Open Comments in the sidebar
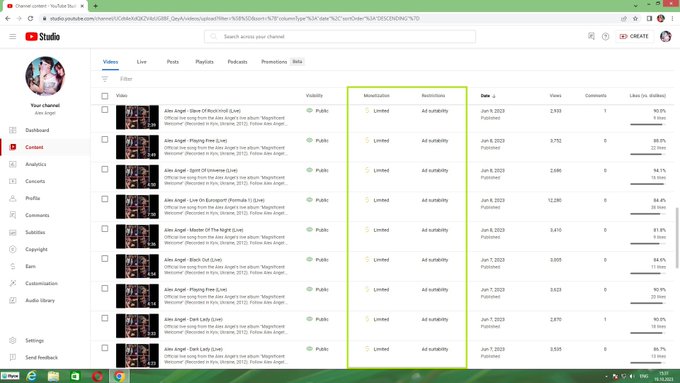Image resolution: width=680 pixels, height=383 pixels. [x=37, y=215]
